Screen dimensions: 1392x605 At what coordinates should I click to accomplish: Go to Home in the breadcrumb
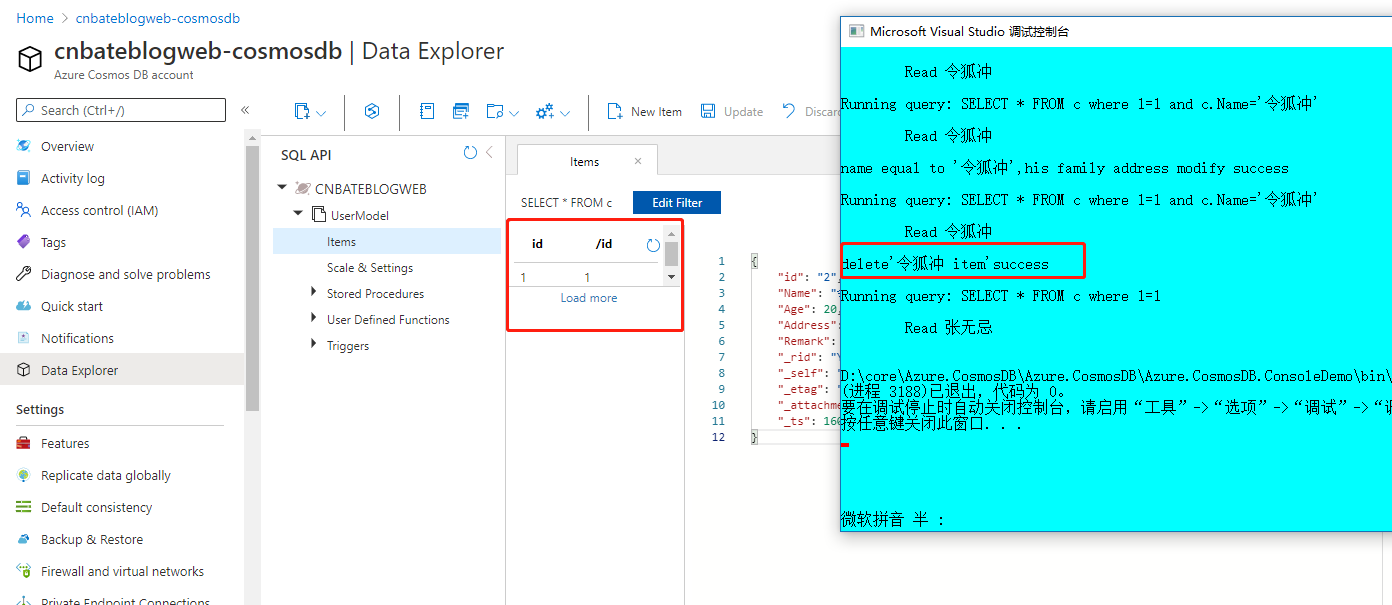pyautogui.click(x=35, y=18)
